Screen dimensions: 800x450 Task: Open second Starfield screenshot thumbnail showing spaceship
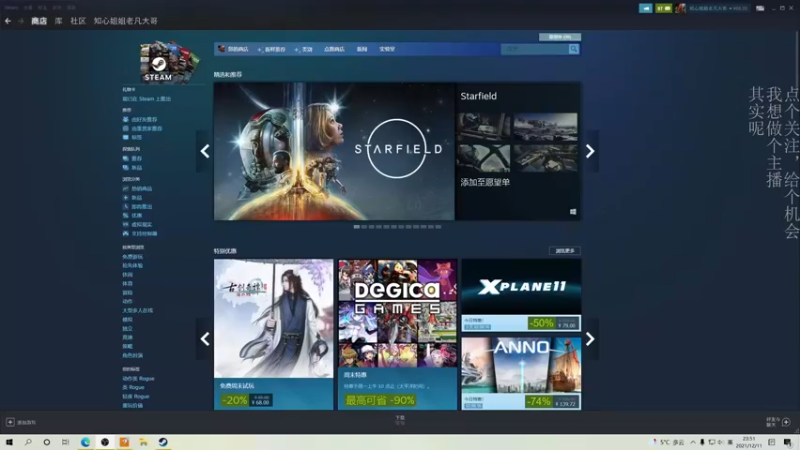click(545, 127)
